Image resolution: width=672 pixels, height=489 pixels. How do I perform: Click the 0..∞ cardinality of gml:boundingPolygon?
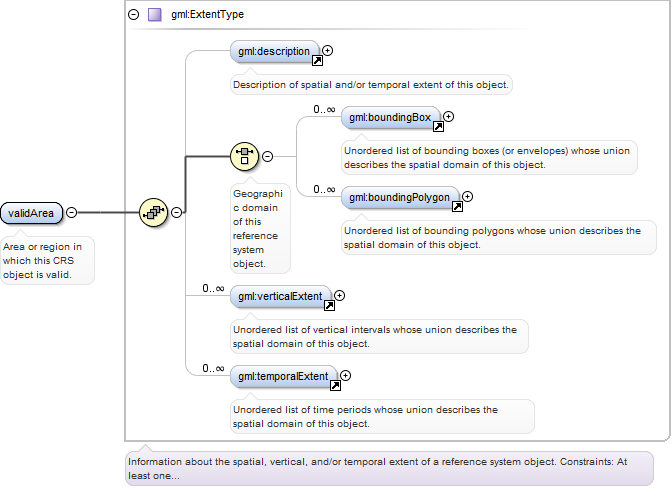(x=324, y=189)
